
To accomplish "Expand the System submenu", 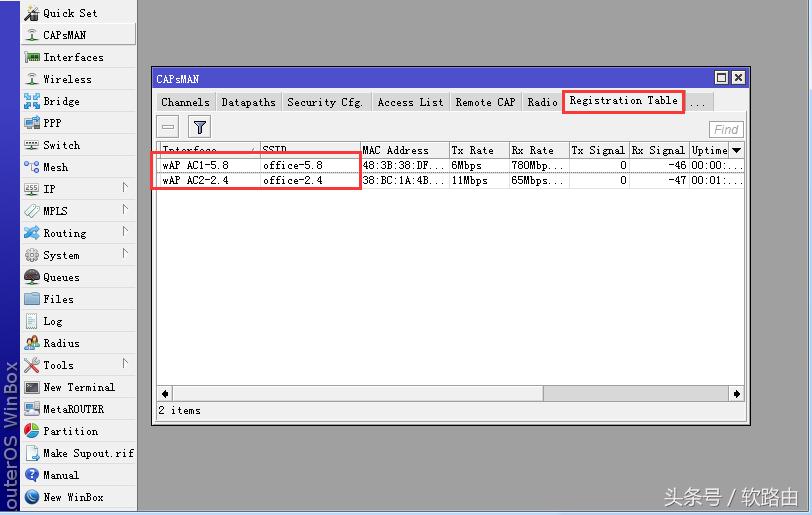I will pos(61,255).
